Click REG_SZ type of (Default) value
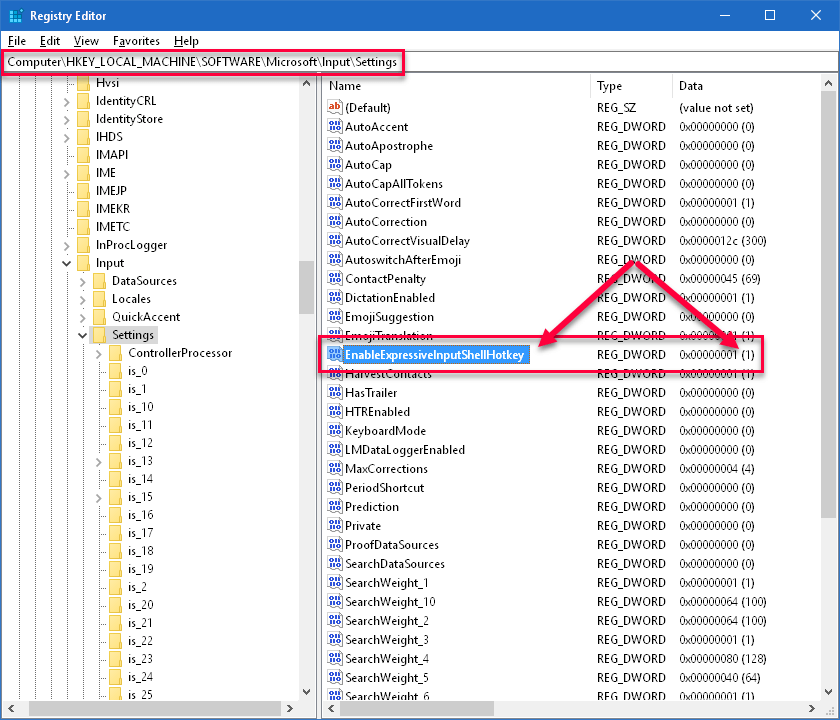 616,108
